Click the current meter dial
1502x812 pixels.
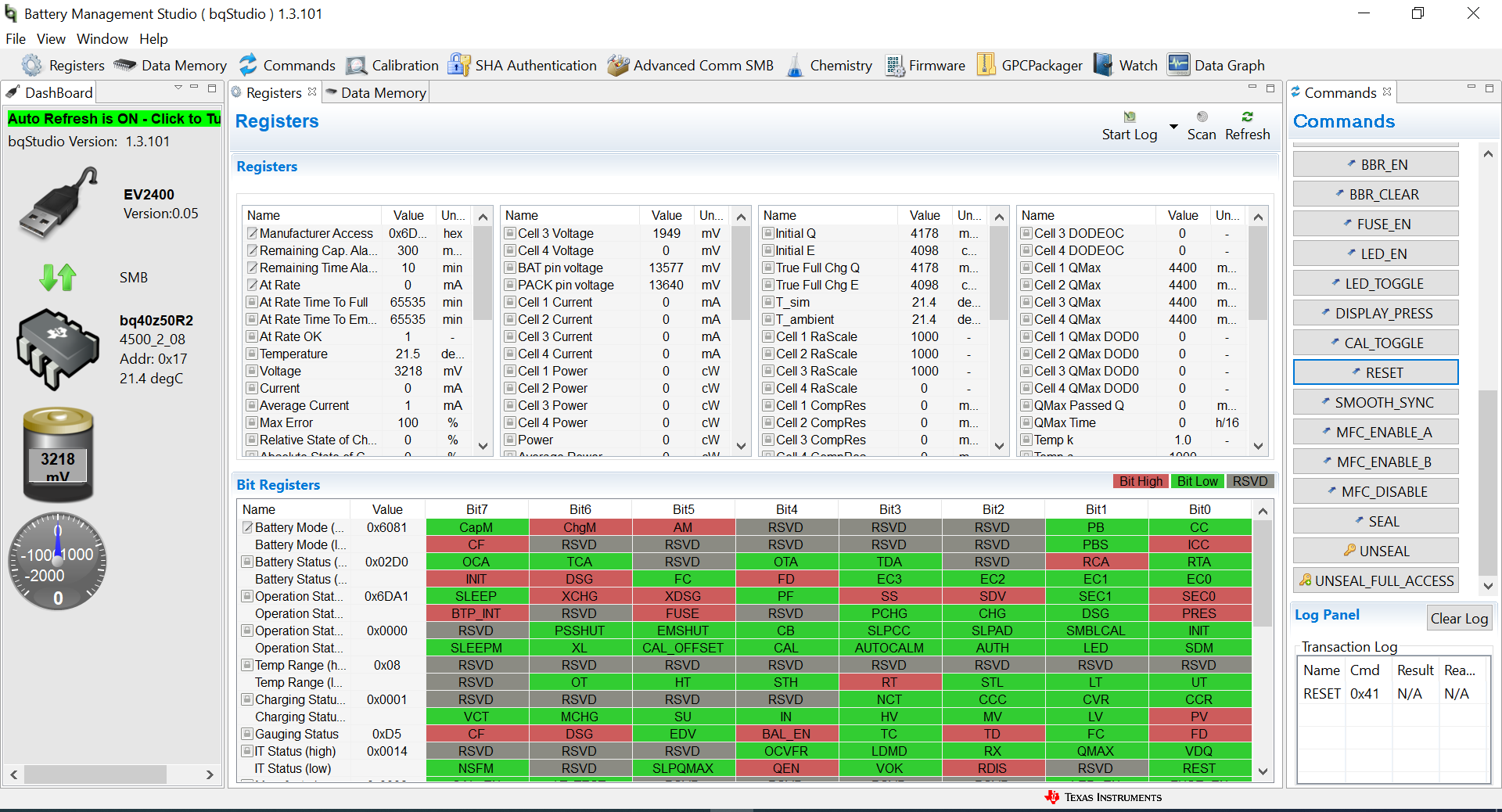point(57,561)
